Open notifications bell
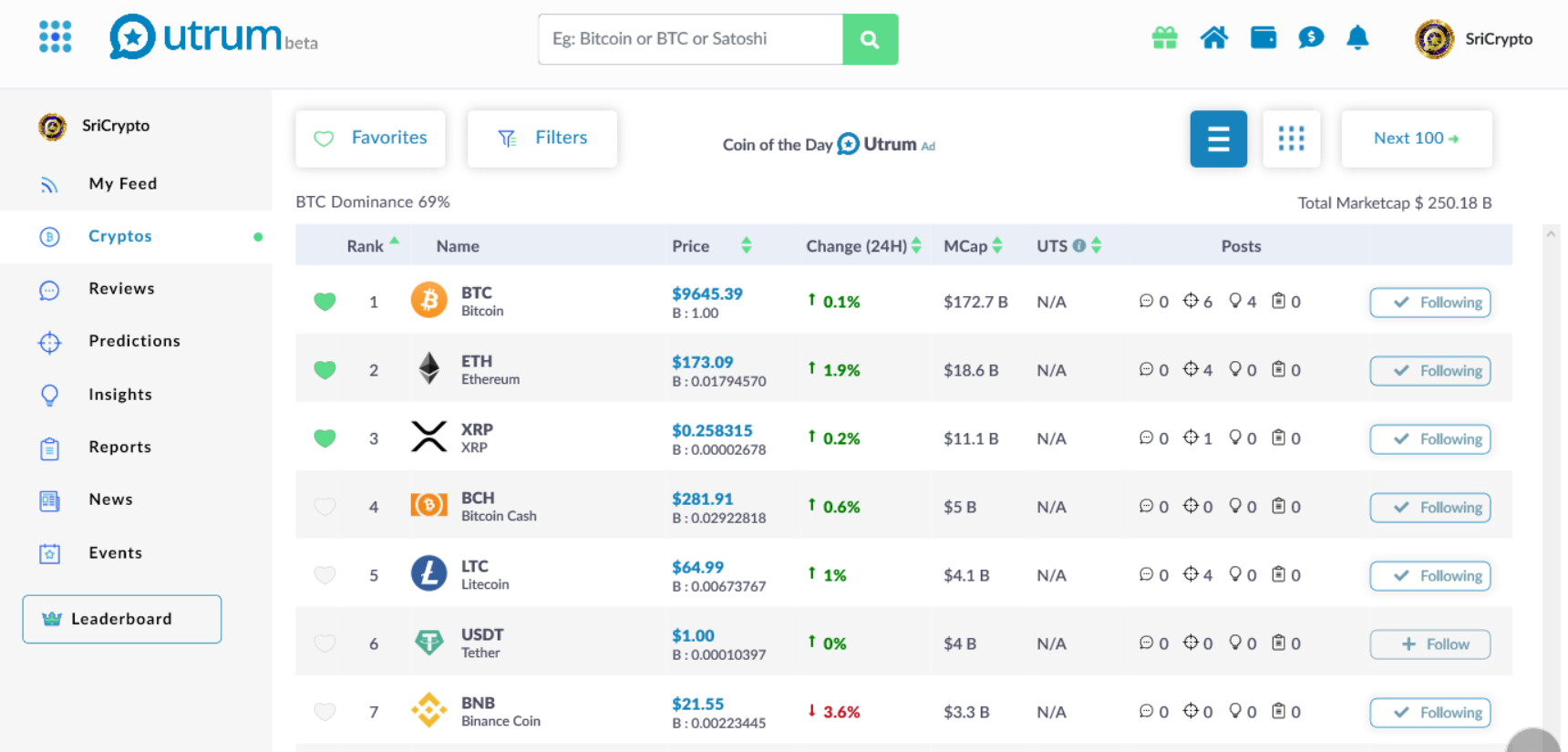The height and width of the screenshot is (752, 1568). [1357, 37]
